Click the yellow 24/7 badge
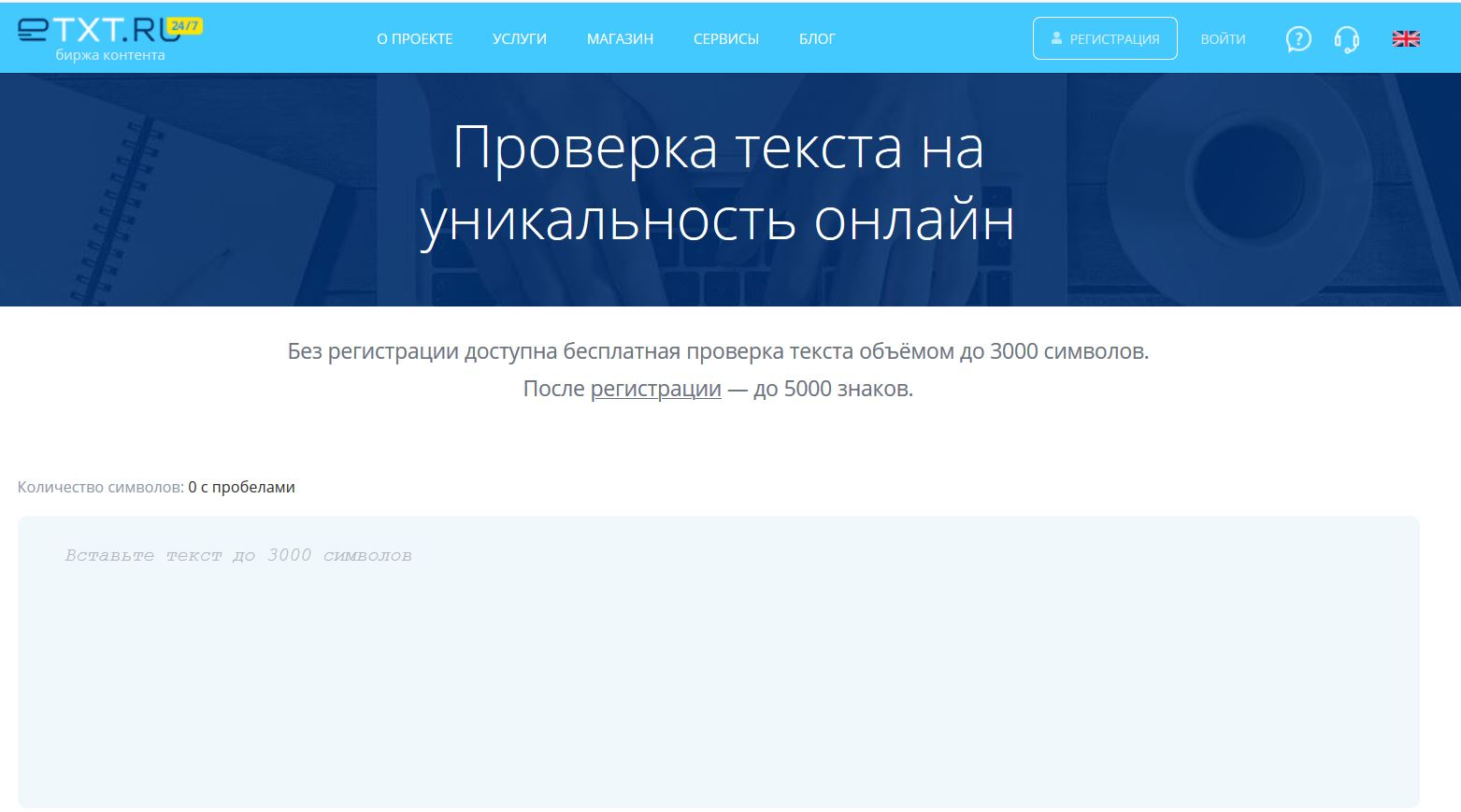The width and height of the screenshot is (1461, 812). (185, 25)
